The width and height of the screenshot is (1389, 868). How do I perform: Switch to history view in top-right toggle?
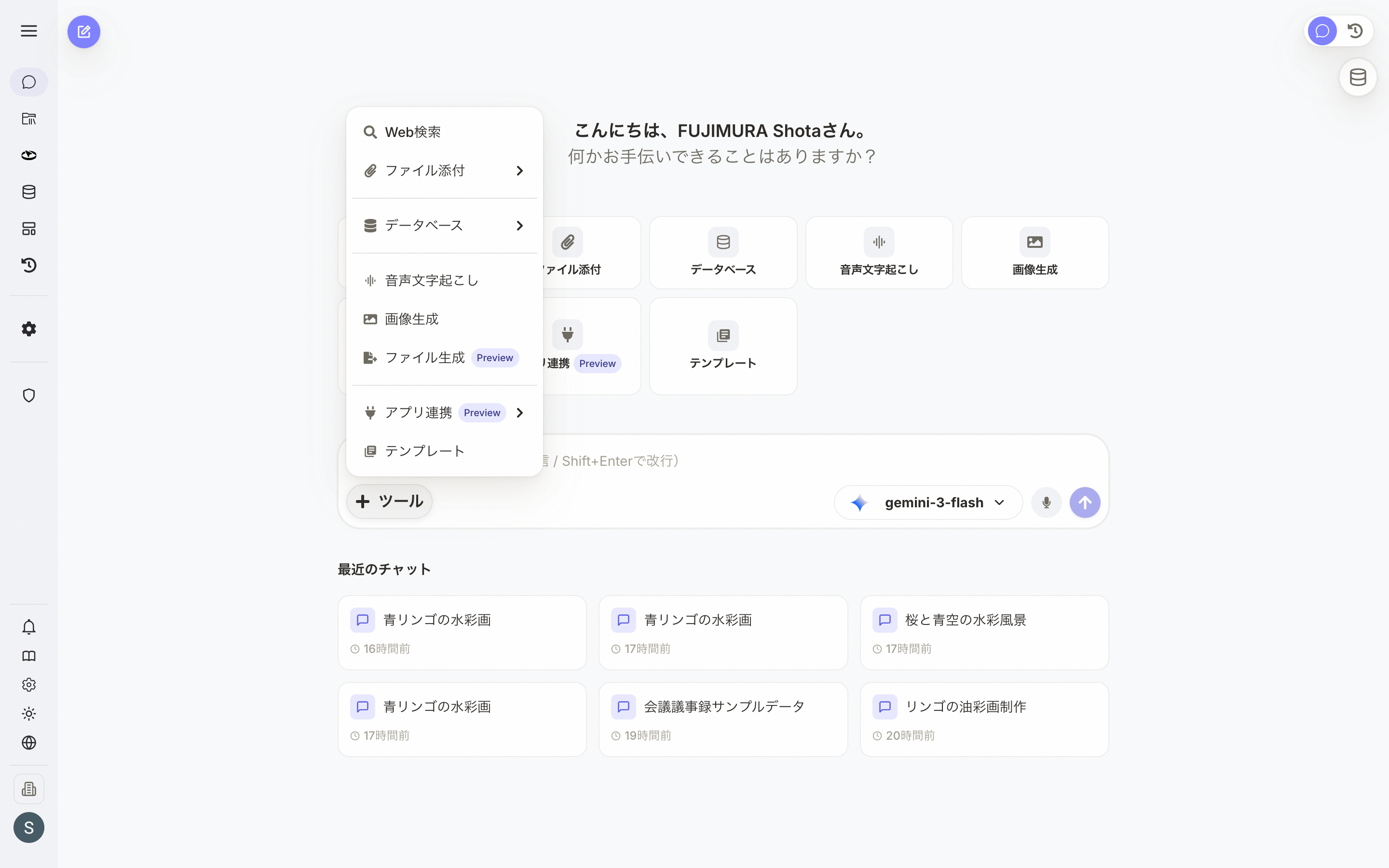(1355, 31)
